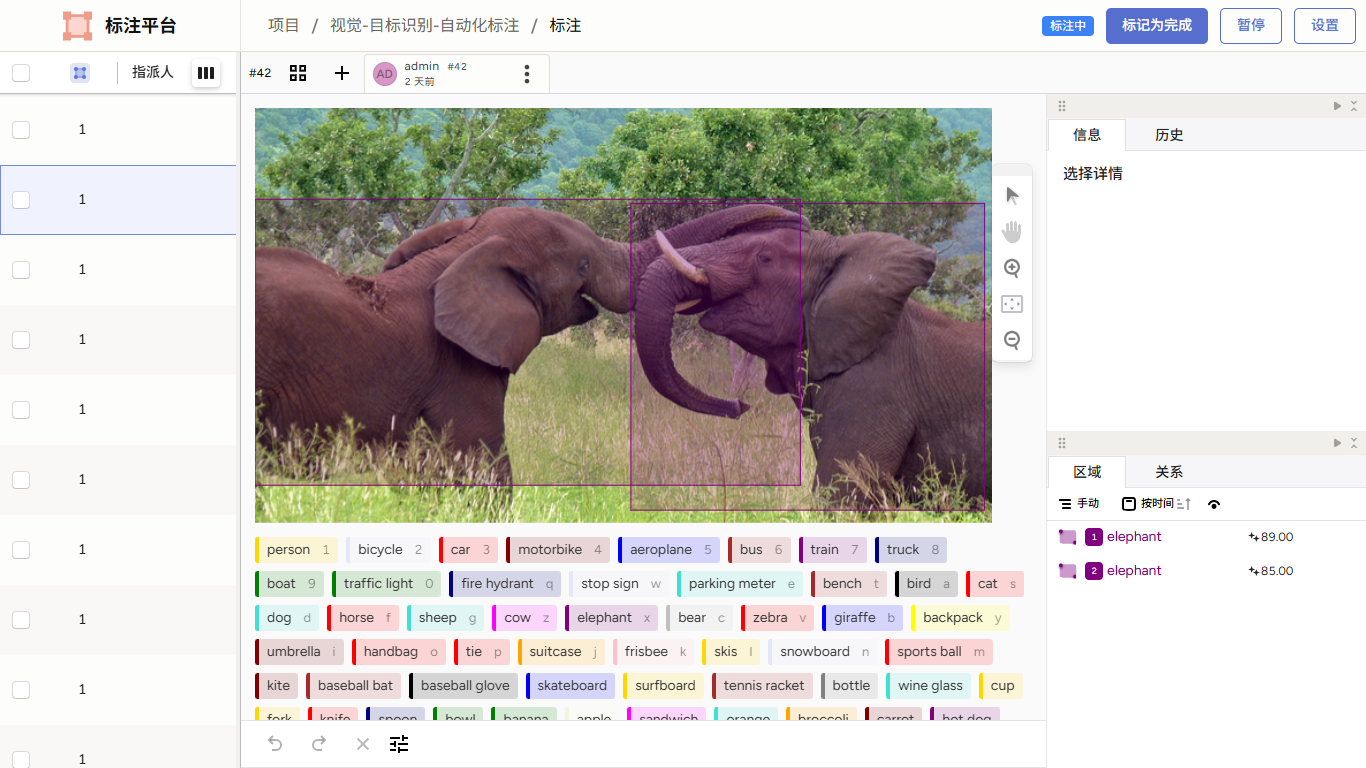Click 手动 grouping icon in regions panel
The height and width of the screenshot is (768, 1366).
point(1065,504)
